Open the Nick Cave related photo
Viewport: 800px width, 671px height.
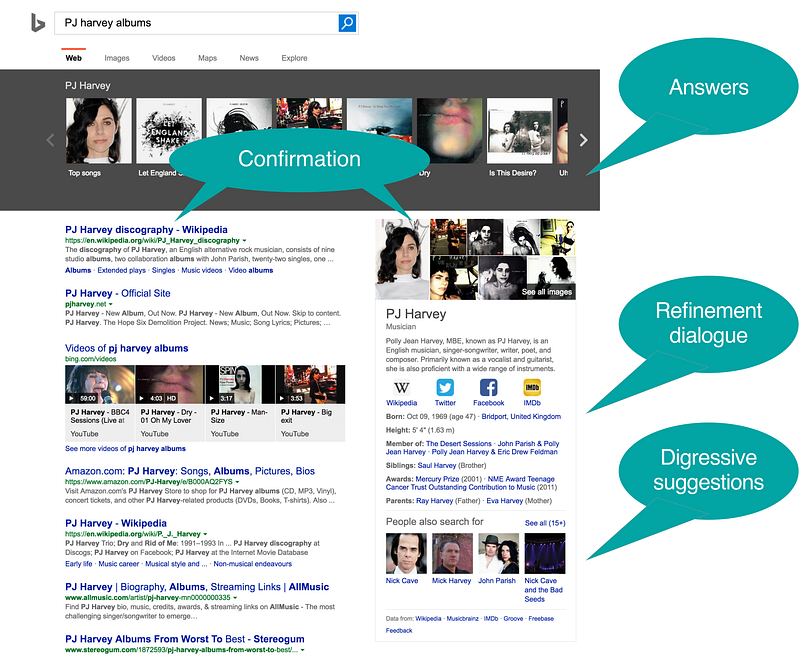point(406,554)
